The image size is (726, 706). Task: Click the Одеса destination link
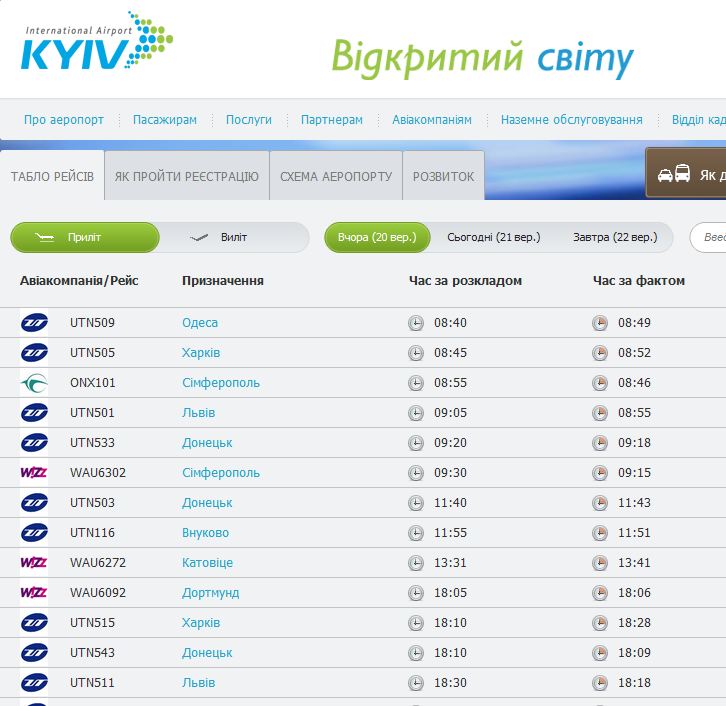[x=200, y=323]
